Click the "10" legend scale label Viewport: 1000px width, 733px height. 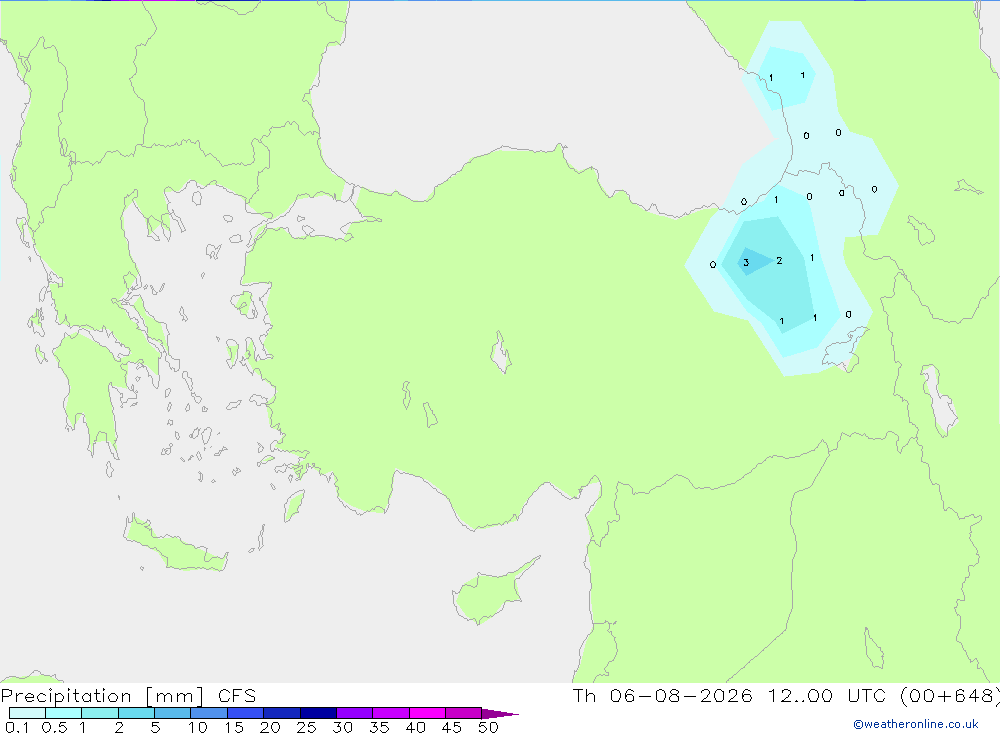point(198,727)
